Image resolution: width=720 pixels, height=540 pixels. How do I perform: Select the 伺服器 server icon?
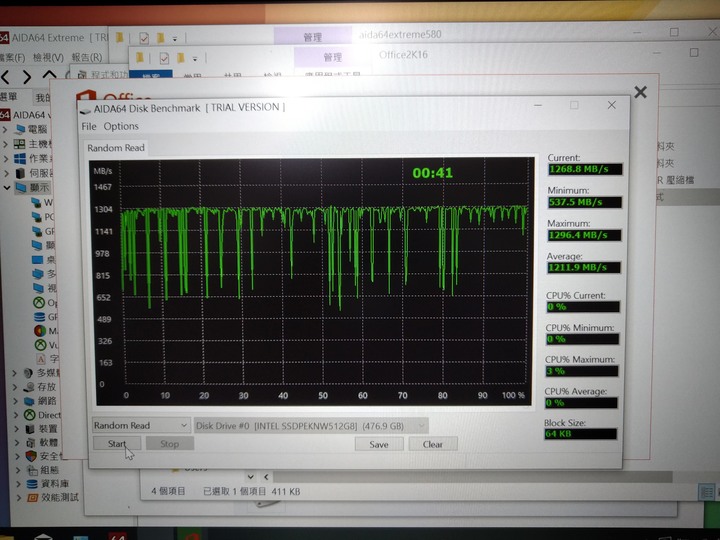20,173
